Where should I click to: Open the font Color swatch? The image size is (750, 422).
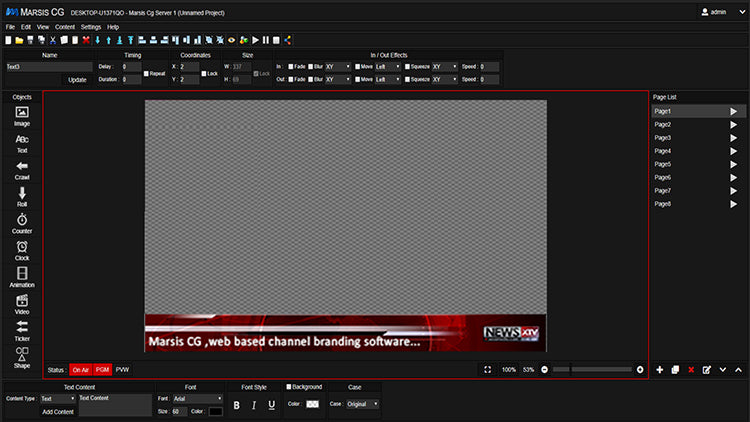[215, 411]
